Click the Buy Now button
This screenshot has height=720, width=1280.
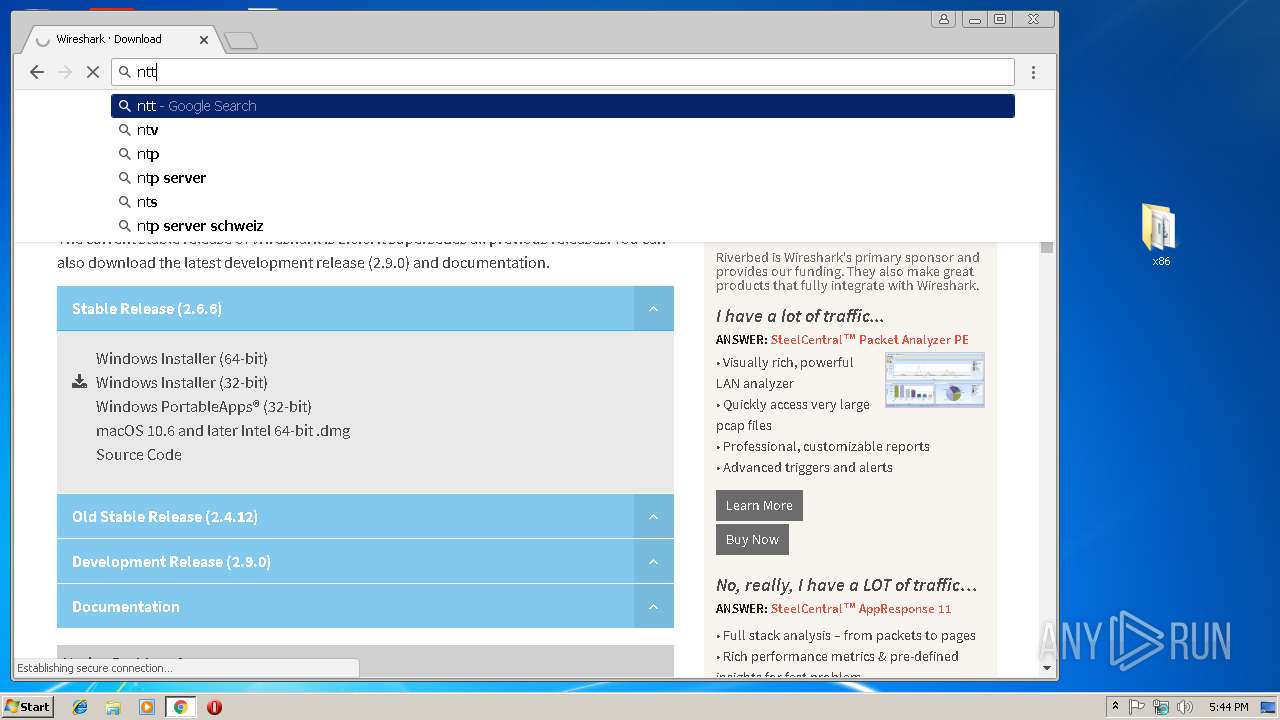click(752, 539)
